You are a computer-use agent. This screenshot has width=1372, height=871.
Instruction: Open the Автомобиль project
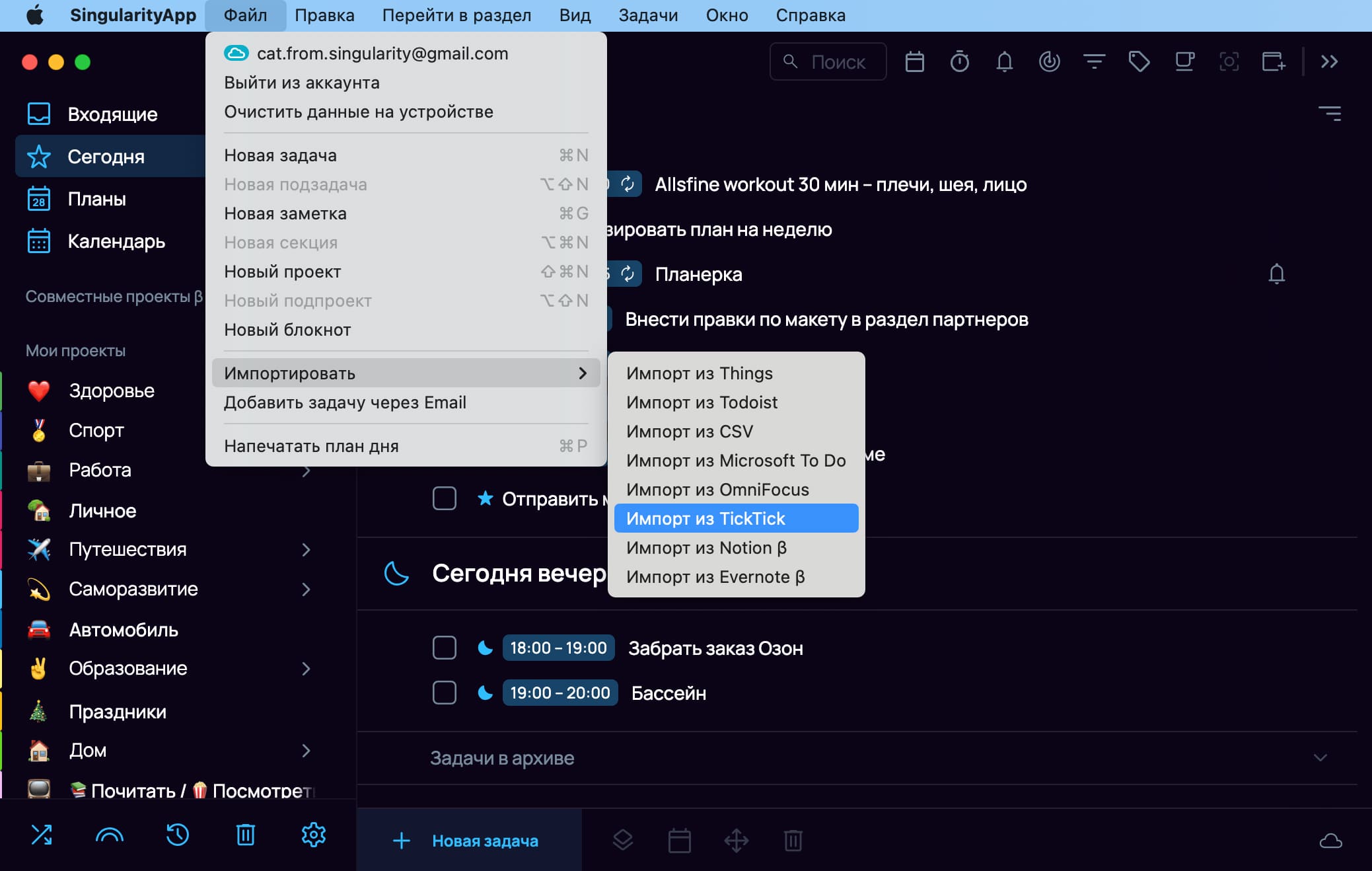(123, 629)
